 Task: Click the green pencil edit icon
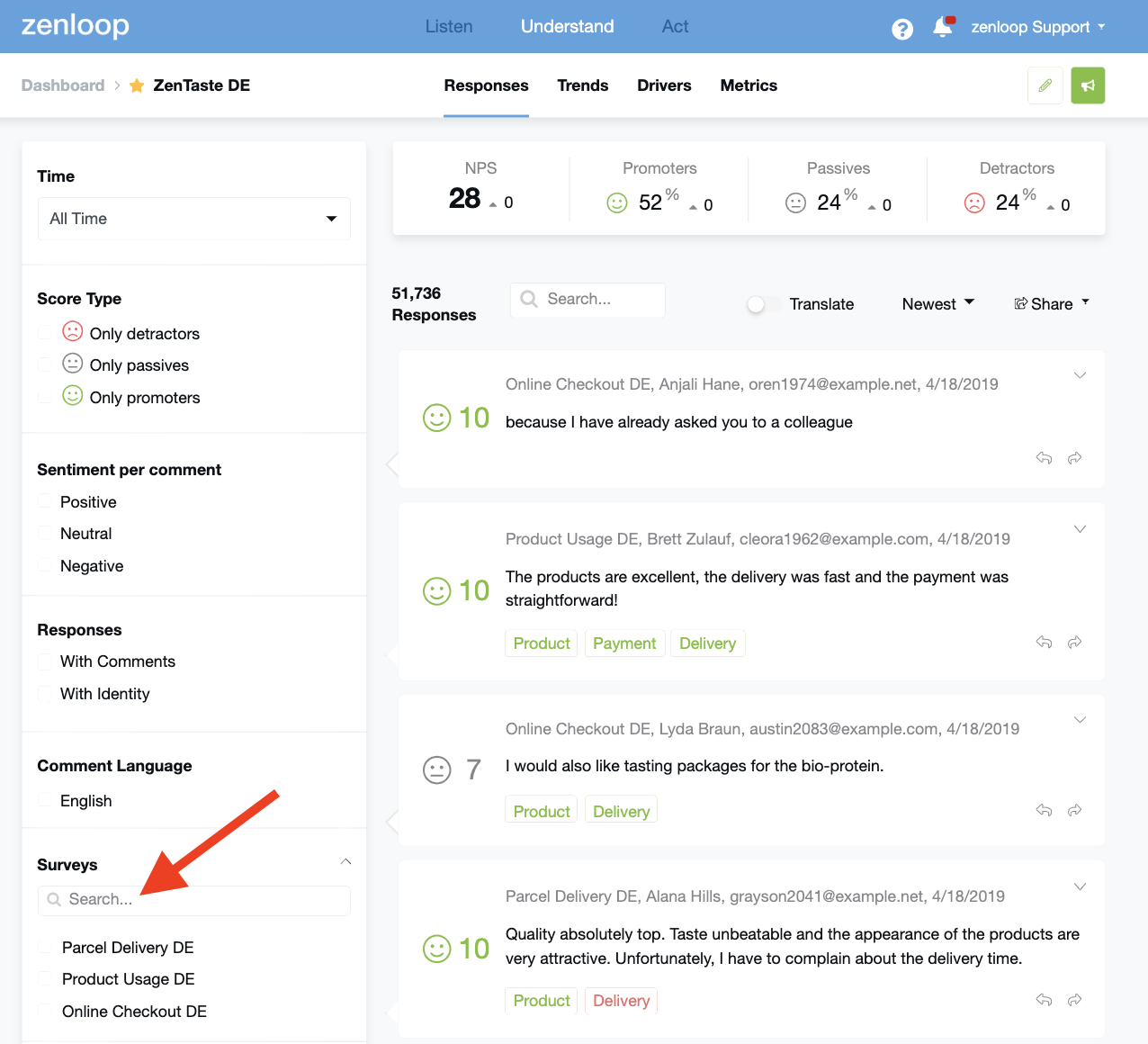pos(1045,85)
